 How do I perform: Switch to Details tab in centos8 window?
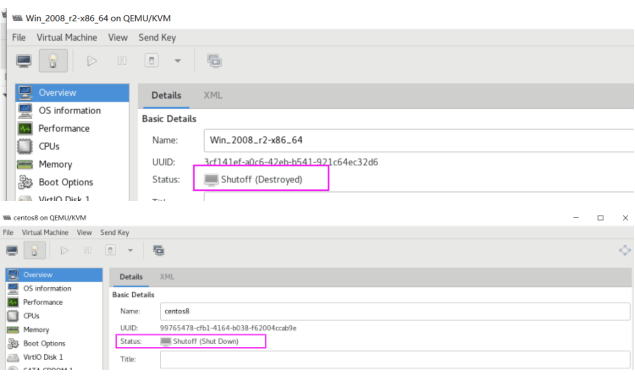[131, 277]
